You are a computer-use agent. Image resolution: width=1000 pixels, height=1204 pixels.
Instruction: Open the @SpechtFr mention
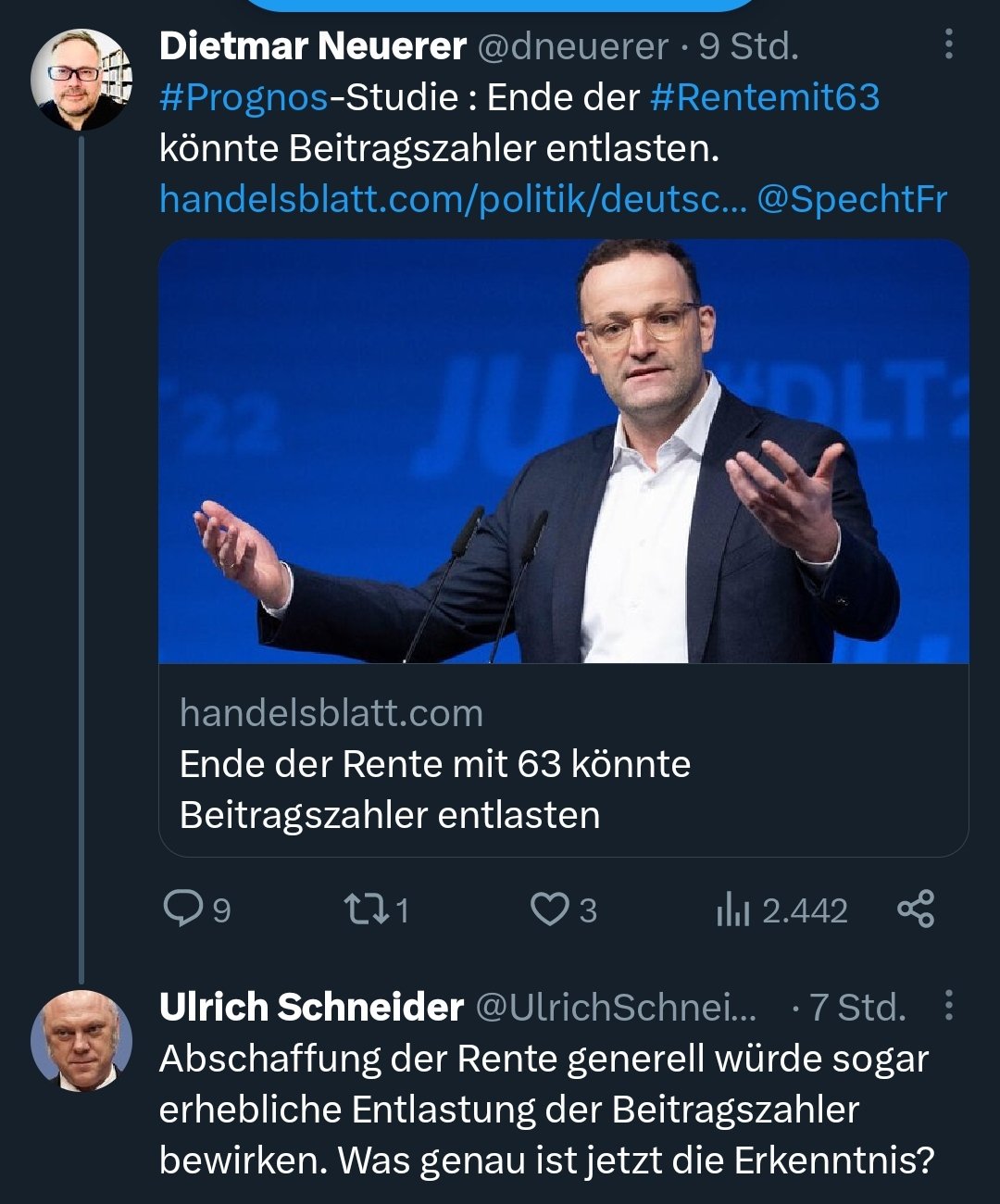click(852, 199)
